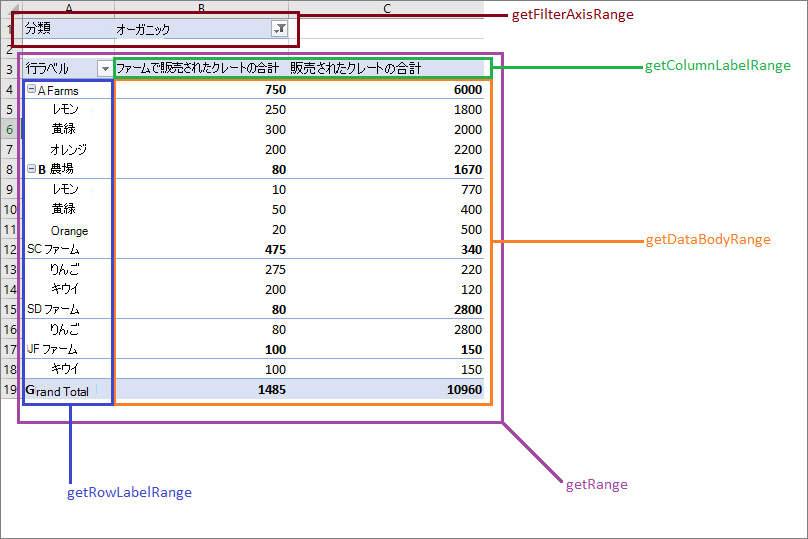Select row 19 header
The image size is (808, 539).
coord(8,389)
